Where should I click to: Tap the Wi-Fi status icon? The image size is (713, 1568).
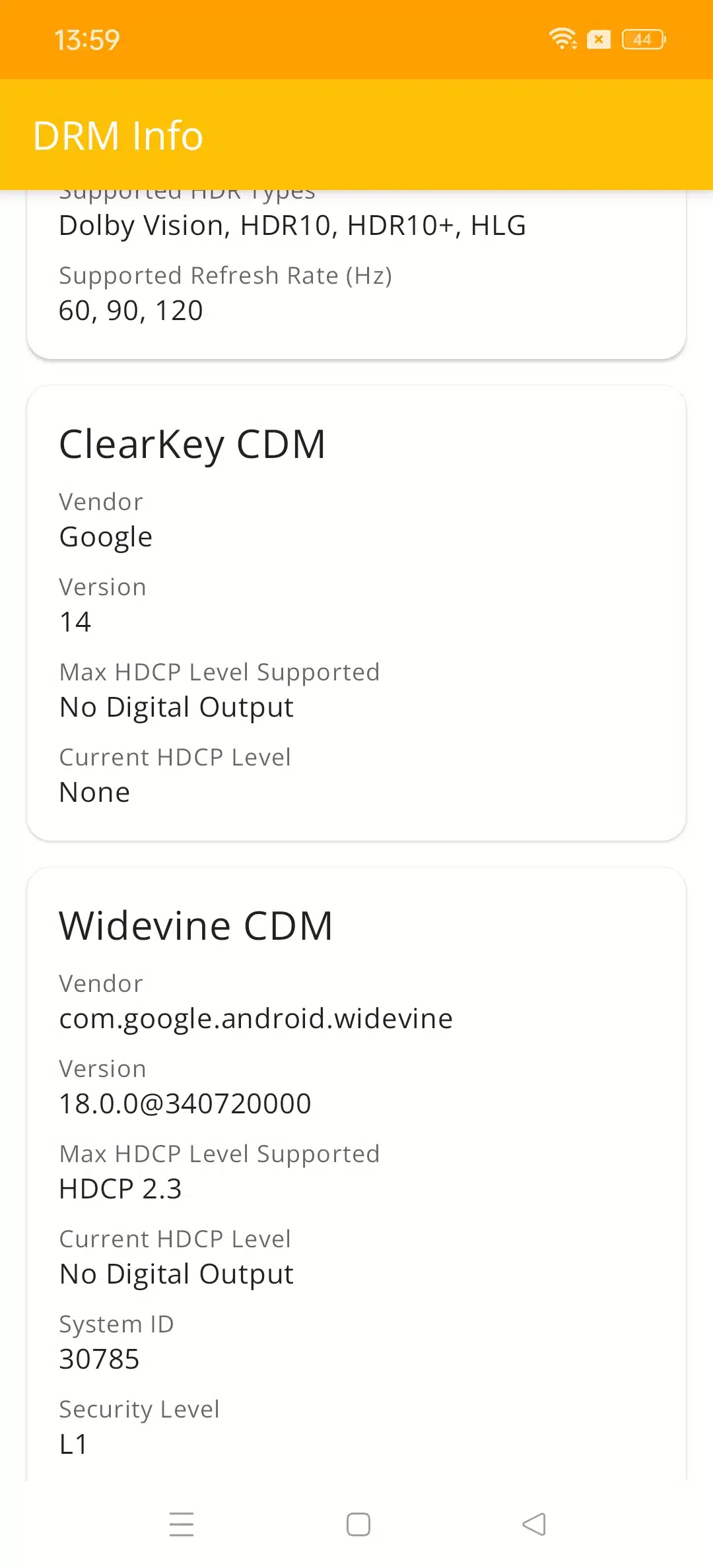tap(562, 39)
